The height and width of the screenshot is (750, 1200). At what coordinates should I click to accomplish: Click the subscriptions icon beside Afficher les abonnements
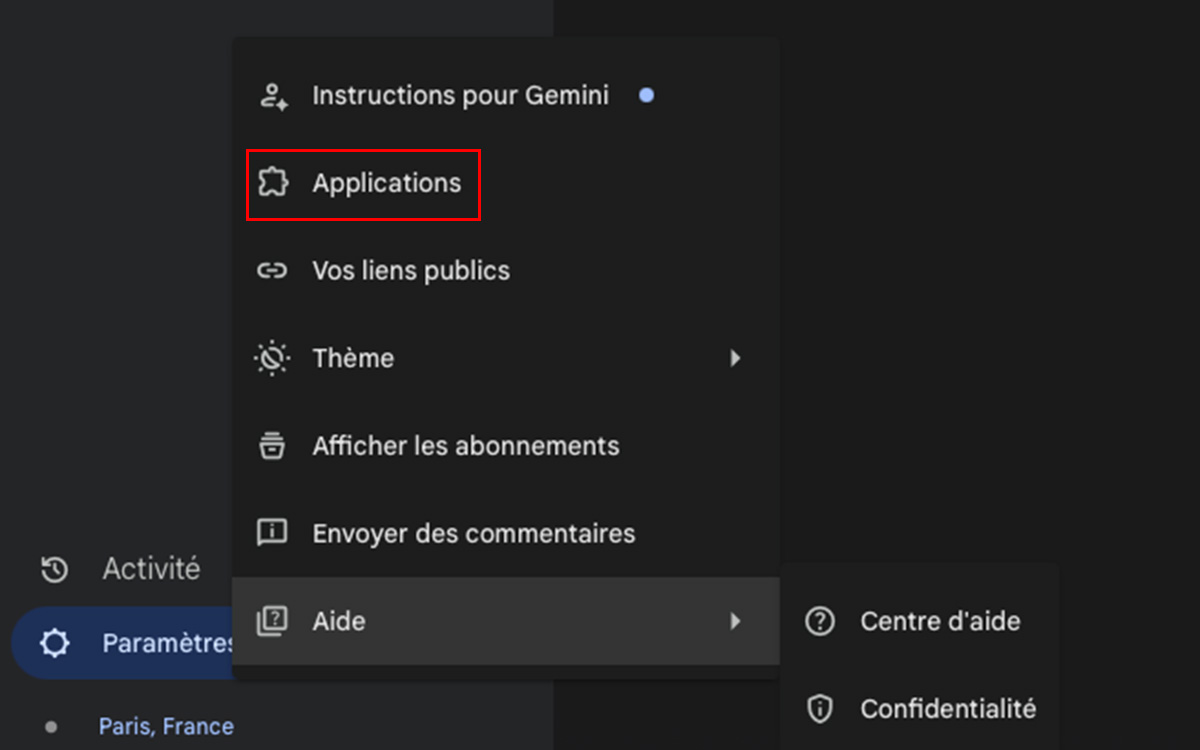pos(272,446)
